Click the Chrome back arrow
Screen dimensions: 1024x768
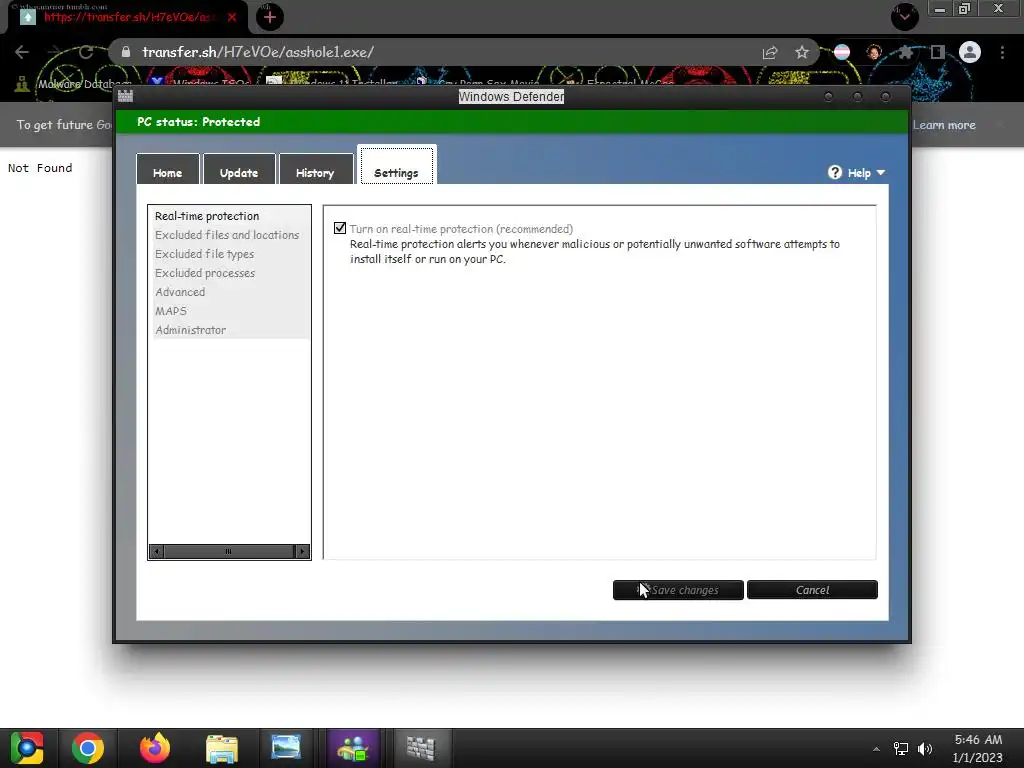coord(22,52)
